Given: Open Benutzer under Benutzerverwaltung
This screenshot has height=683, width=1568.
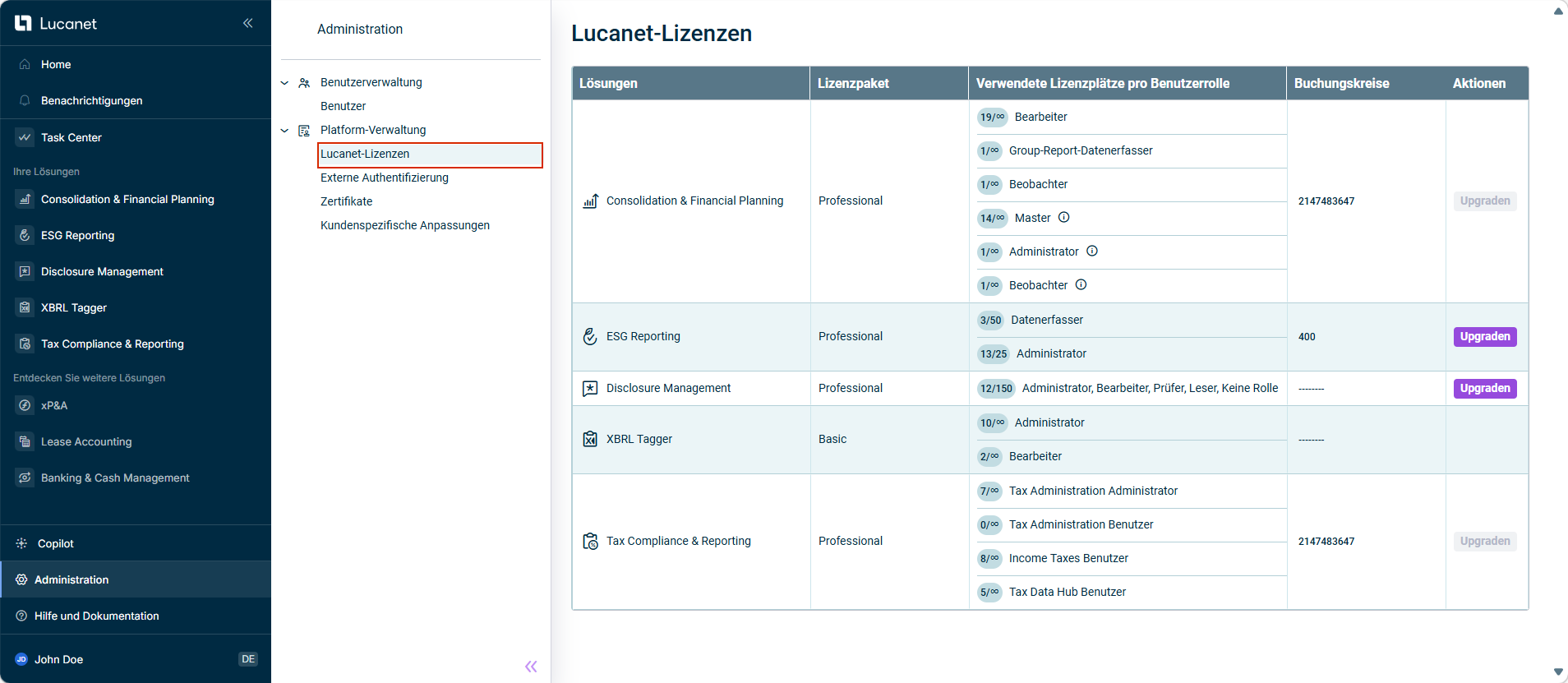Looking at the screenshot, I should (343, 106).
